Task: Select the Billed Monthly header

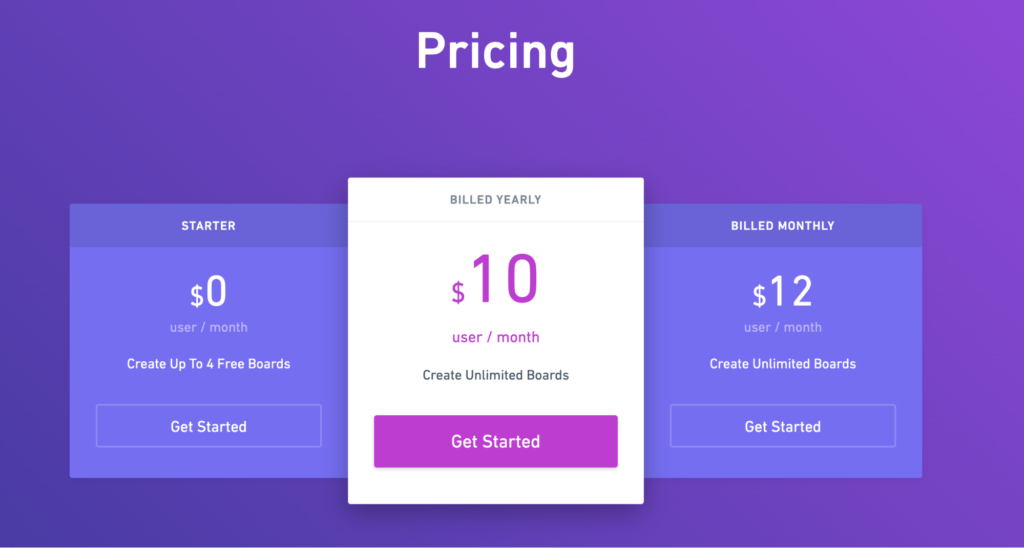Action: click(x=782, y=226)
